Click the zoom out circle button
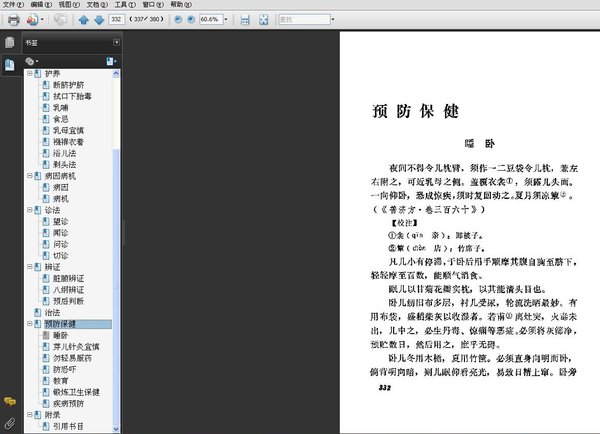Image resolution: width=600 pixels, height=434 pixels. [x=178, y=19]
